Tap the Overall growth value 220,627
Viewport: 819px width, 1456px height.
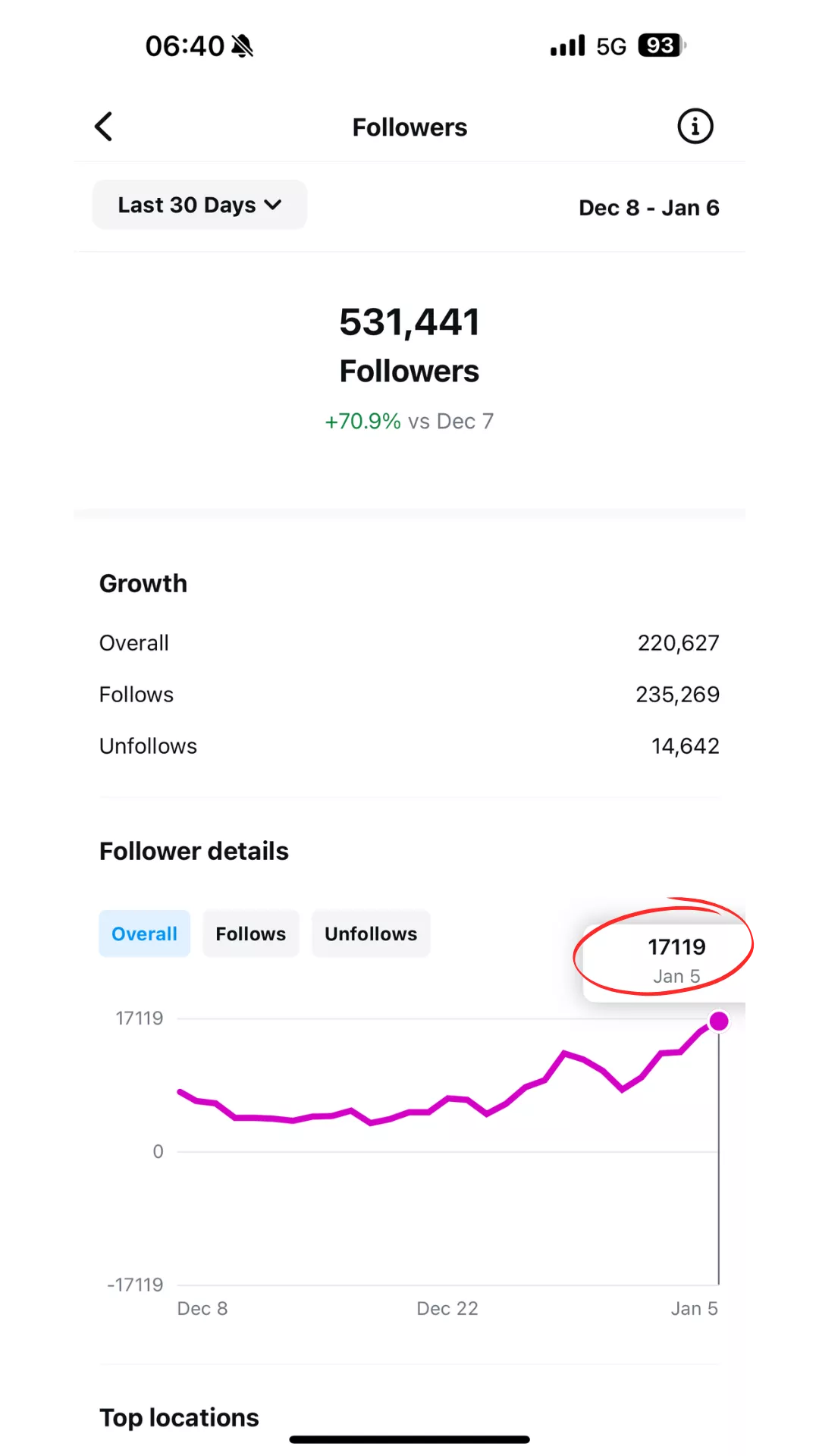click(678, 643)
